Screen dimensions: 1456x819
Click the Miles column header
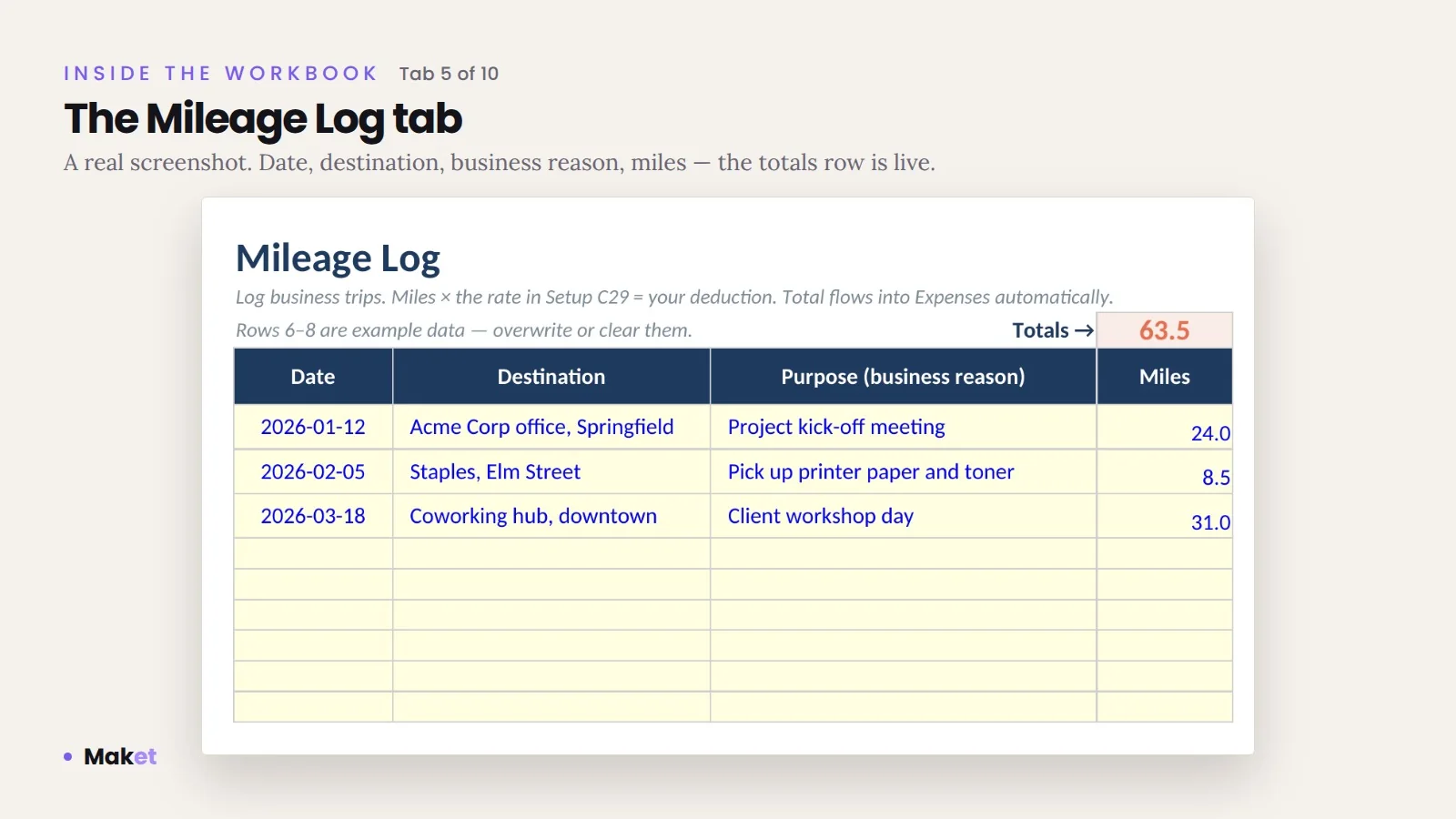(1165, 377)
